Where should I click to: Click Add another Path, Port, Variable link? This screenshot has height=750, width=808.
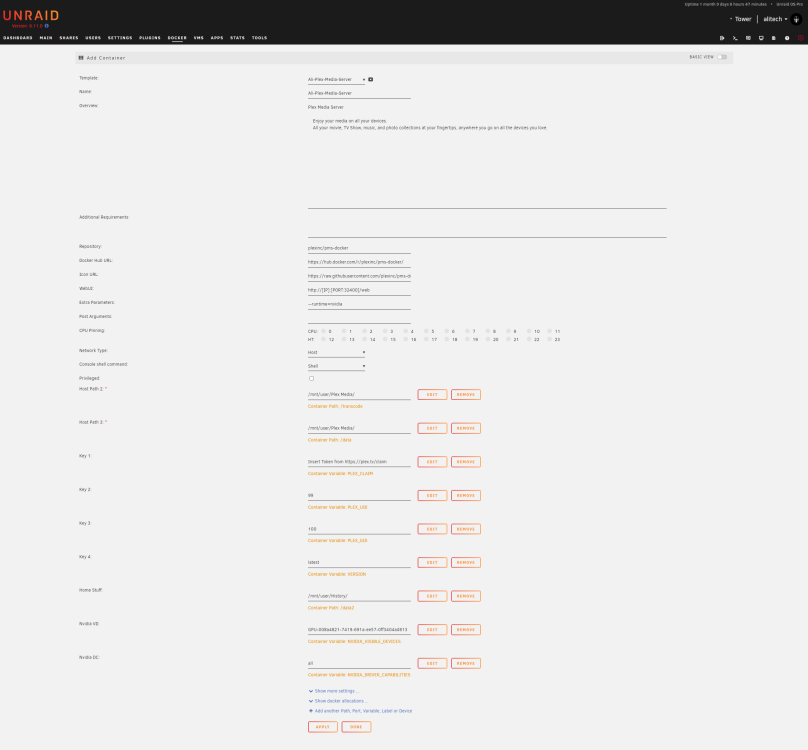tap(363, 711)
